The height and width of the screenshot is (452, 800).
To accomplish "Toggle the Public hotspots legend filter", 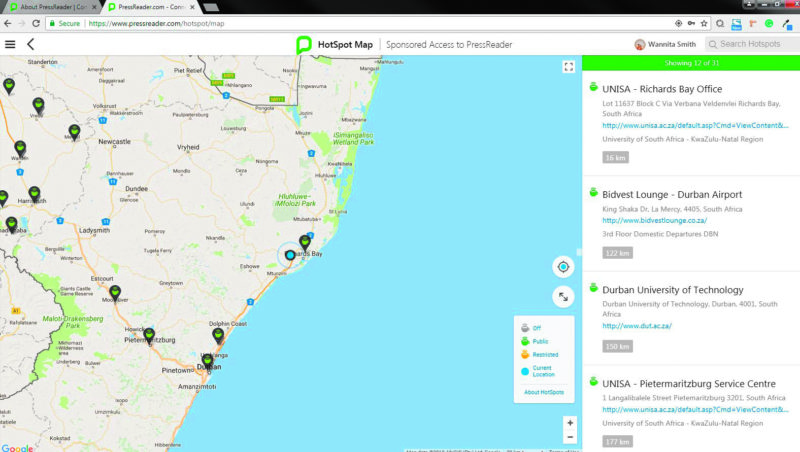I will [x=539, y=341].
